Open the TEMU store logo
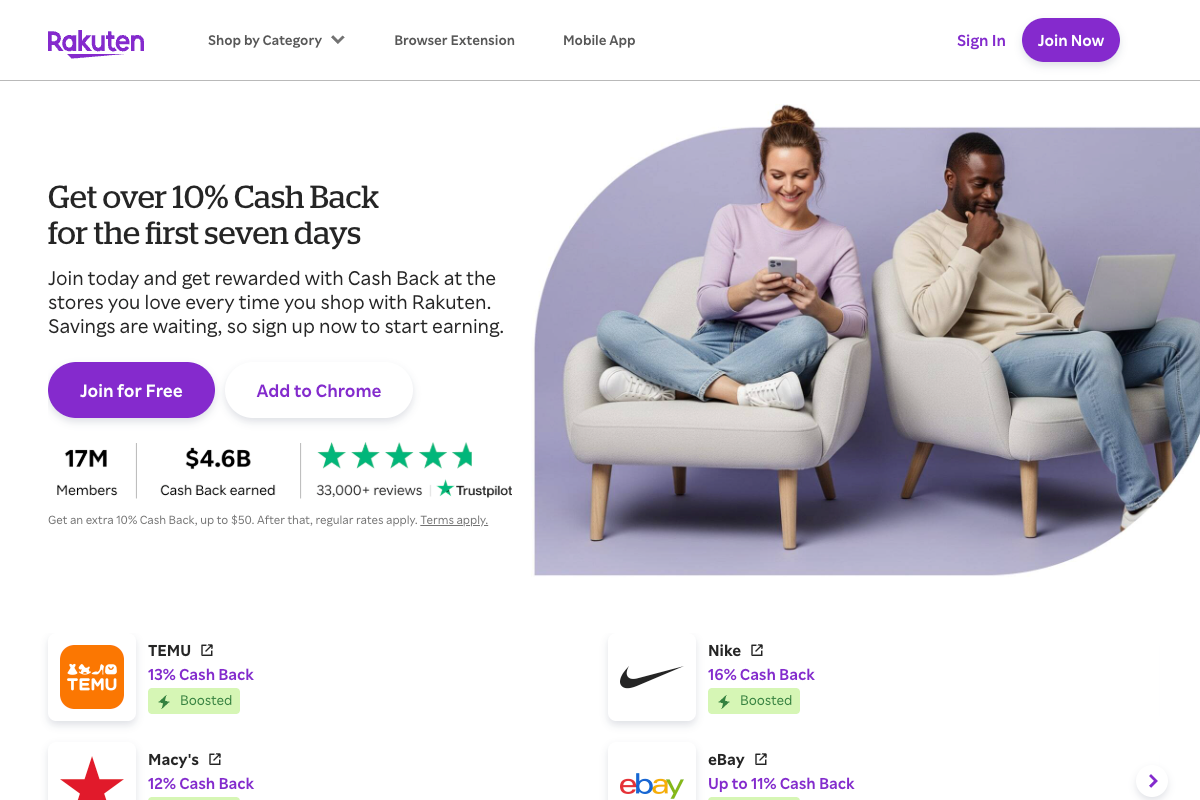The height and width of the screenshot is (800, 1200). 92,677
